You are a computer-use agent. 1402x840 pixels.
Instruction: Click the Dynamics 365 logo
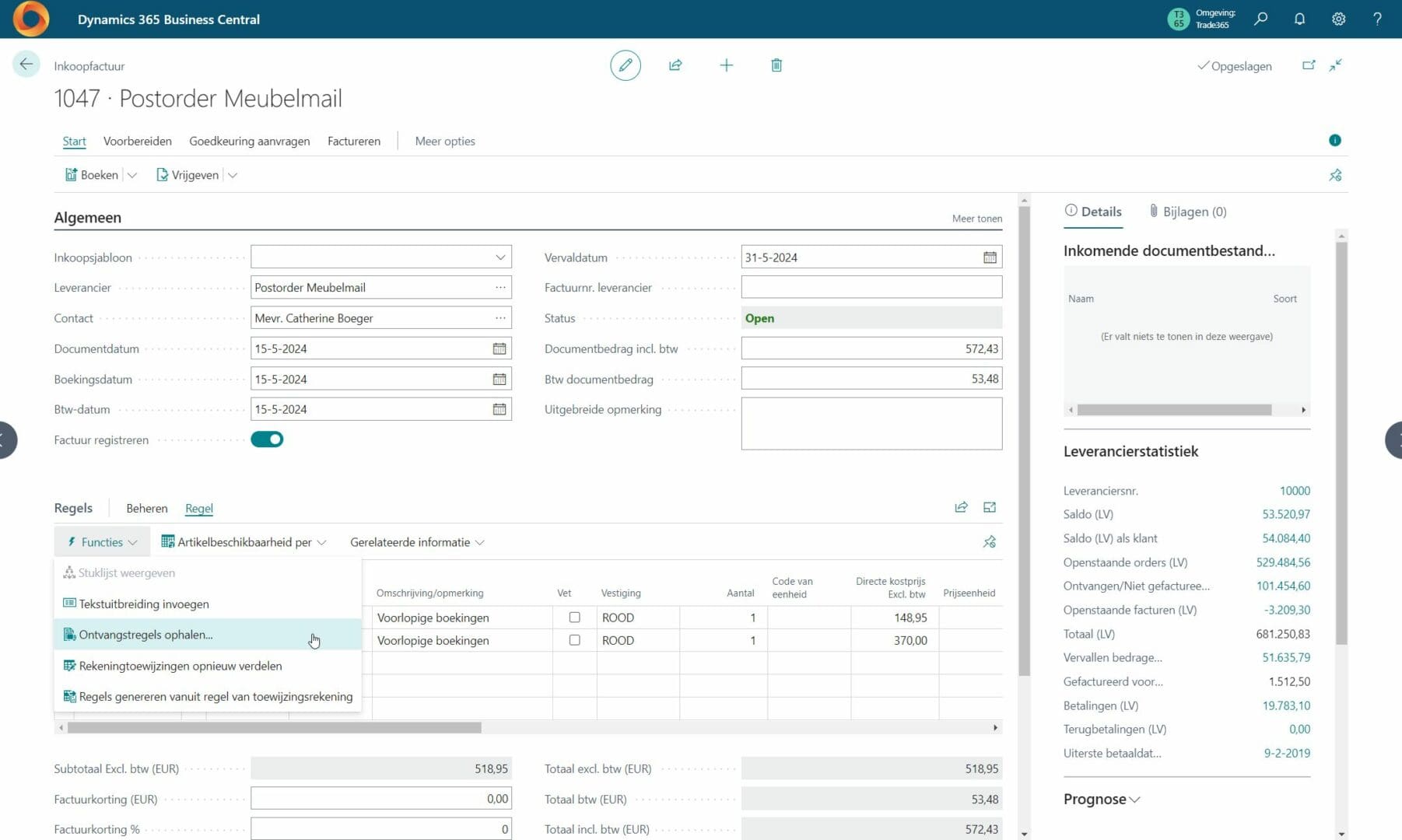click(x=30, y=19)
